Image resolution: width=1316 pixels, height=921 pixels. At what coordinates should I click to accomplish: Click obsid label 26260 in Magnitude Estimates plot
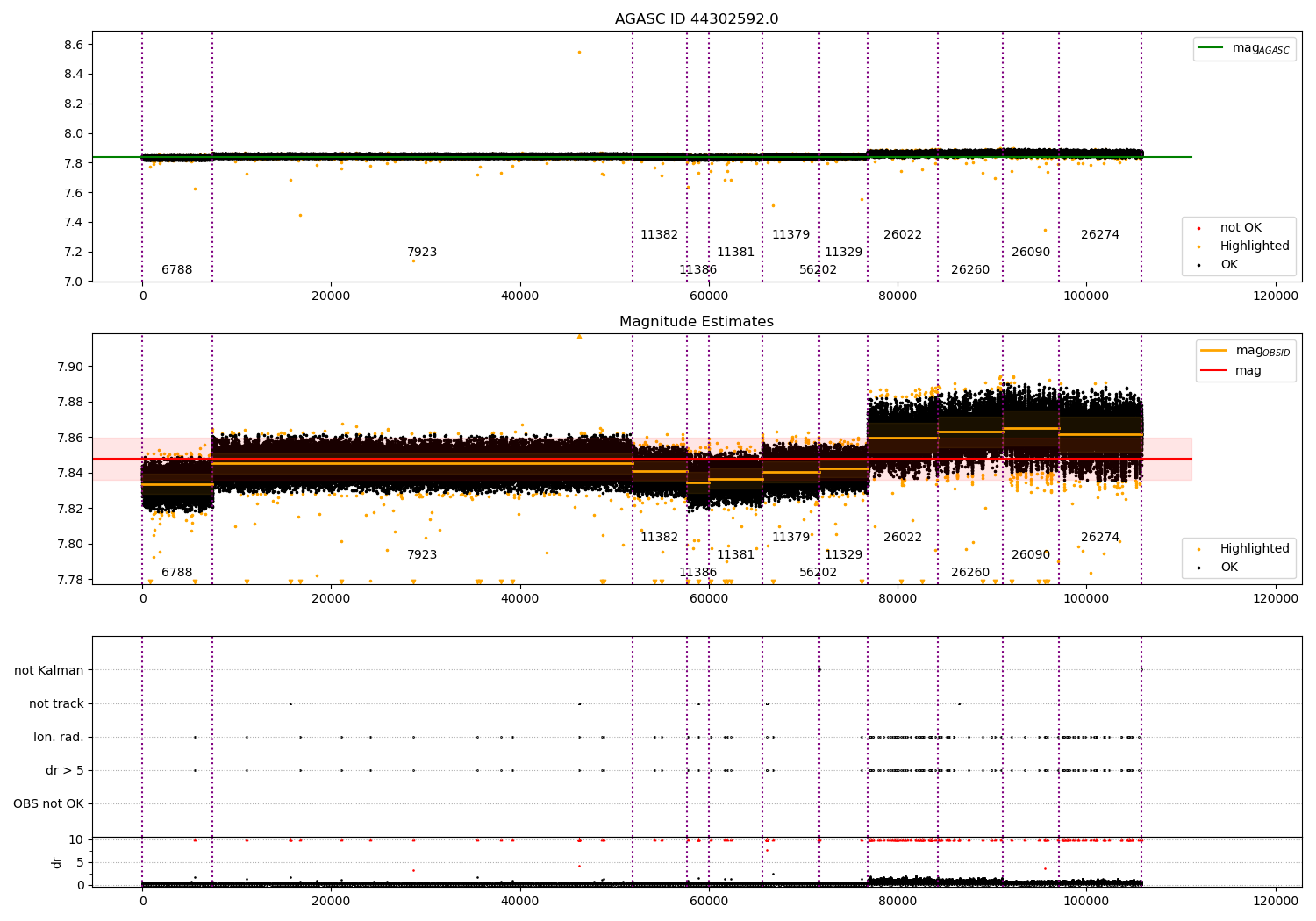(x=970, y=572)
